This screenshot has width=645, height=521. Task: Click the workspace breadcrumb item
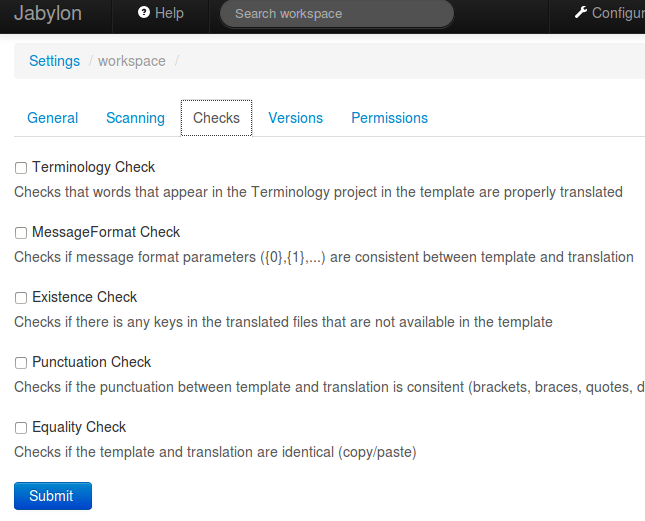click(131, 61)
